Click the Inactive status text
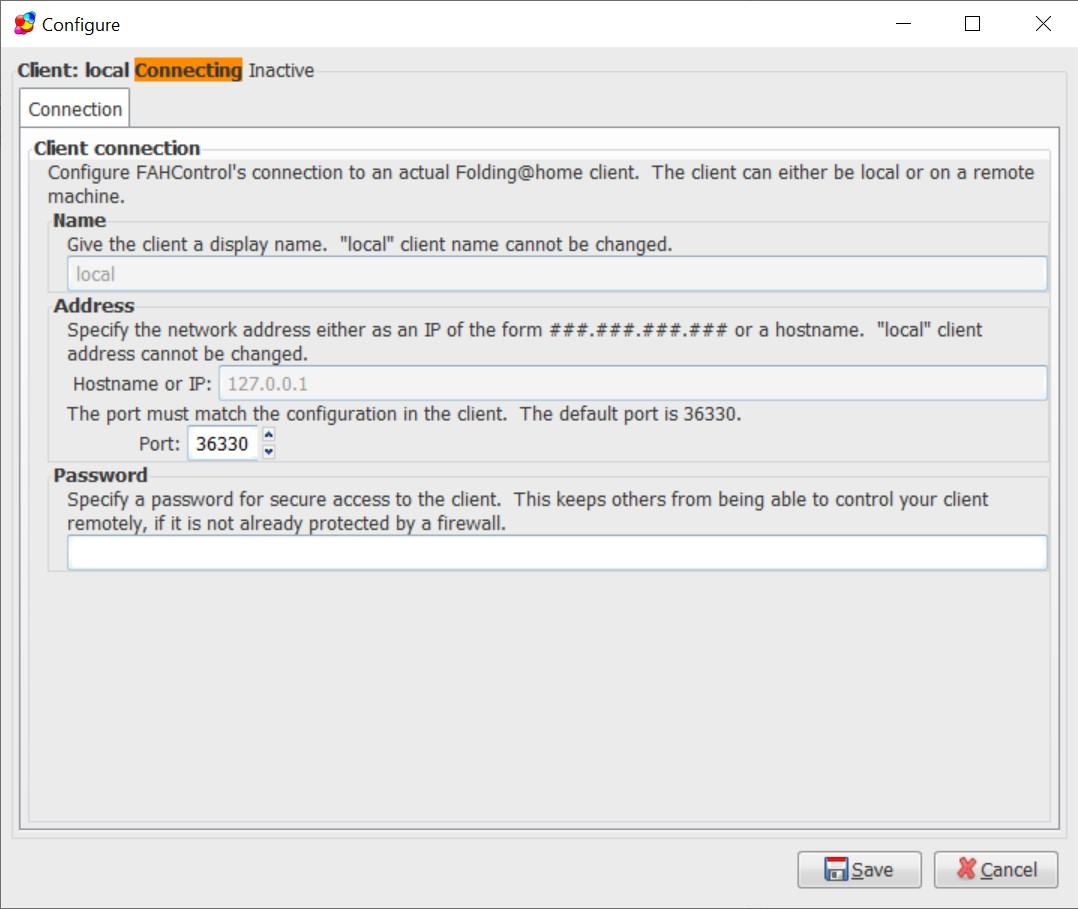Image resolution: width=1078 pixels, height=909 pixels. pyautogui.click(x=281, y=70)
